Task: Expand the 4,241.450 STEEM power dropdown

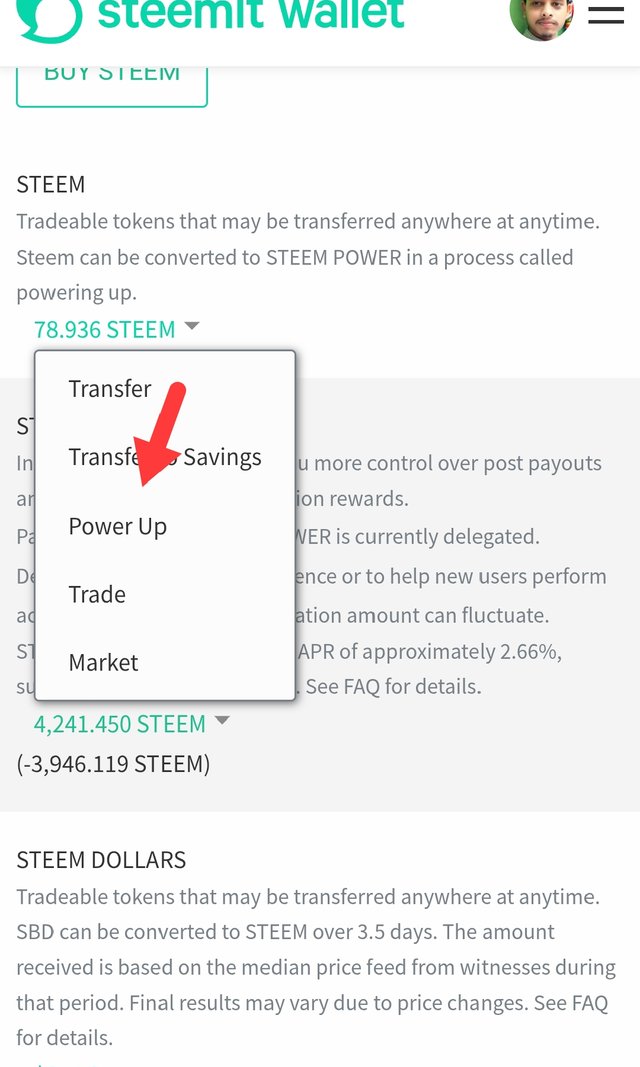Action: 120,723
